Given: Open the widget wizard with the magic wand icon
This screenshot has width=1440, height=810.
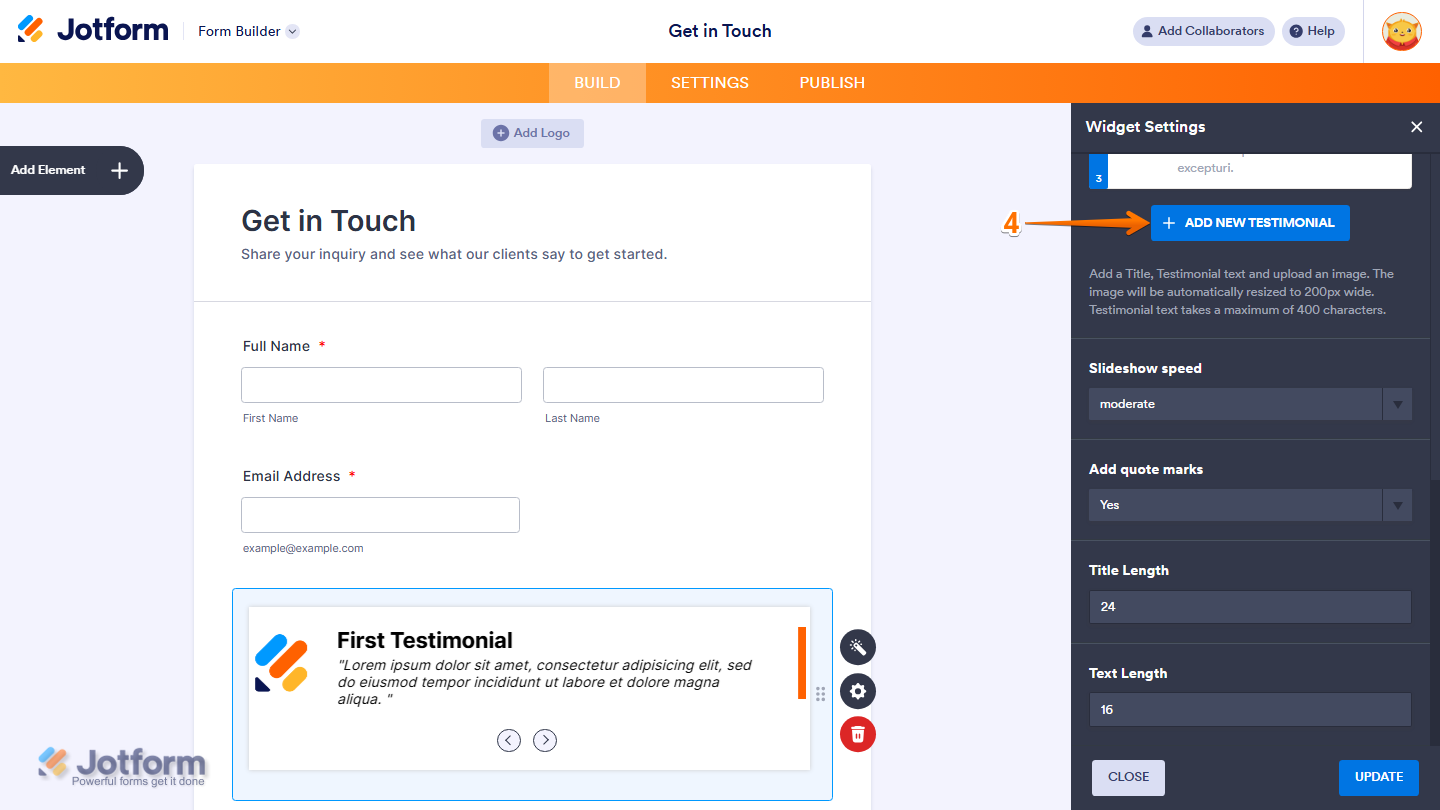Looking at the screenshot, I should (857, 647).
